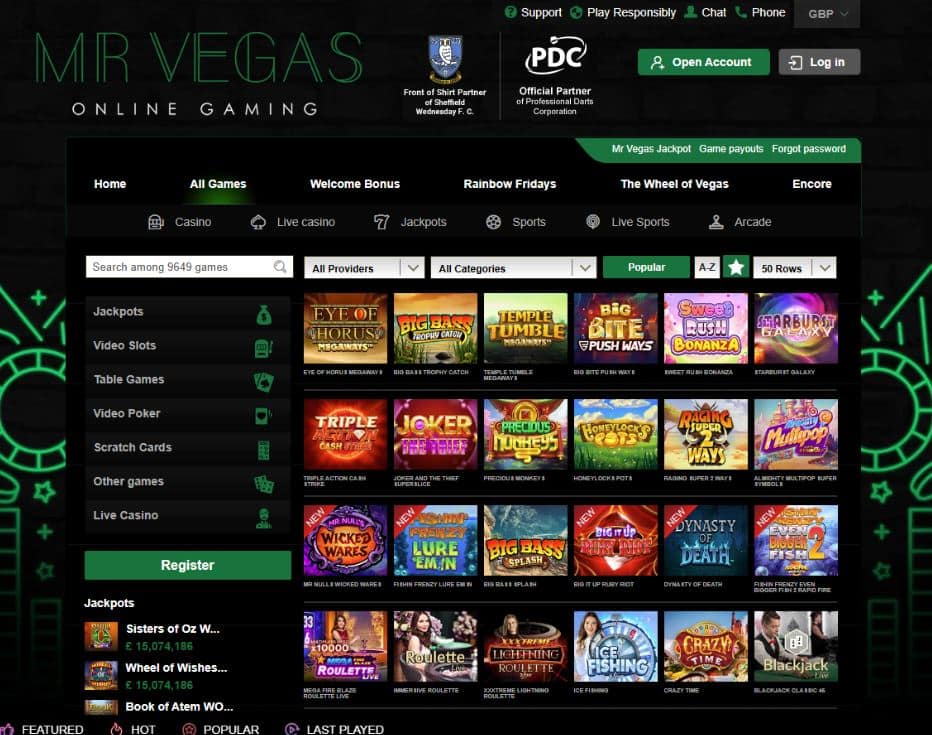
Task: Open The Wheel of Vegas tab
Action: point(675,184)
